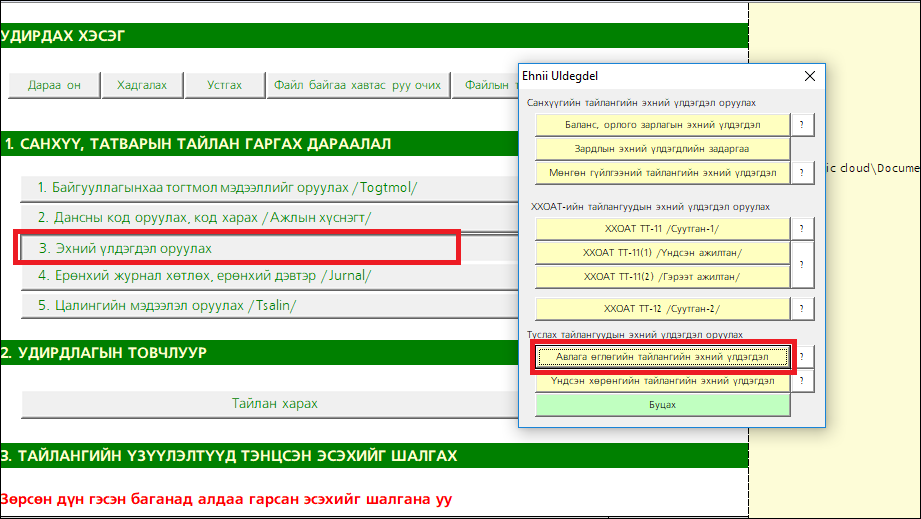Viewport: 921px width, 519px height.
Task: Click Файл байгаа хавтас руу очих
Action: point(357,85)
